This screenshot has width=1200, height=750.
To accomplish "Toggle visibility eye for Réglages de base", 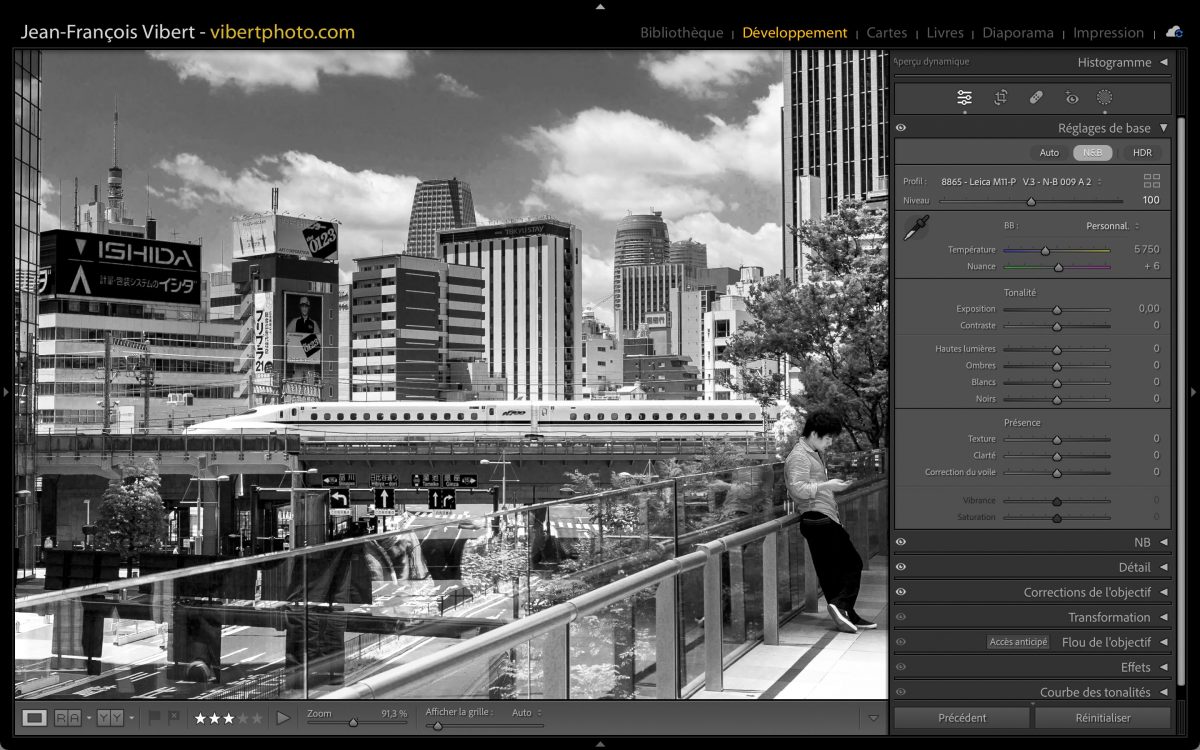I will [x=901, y=128].
